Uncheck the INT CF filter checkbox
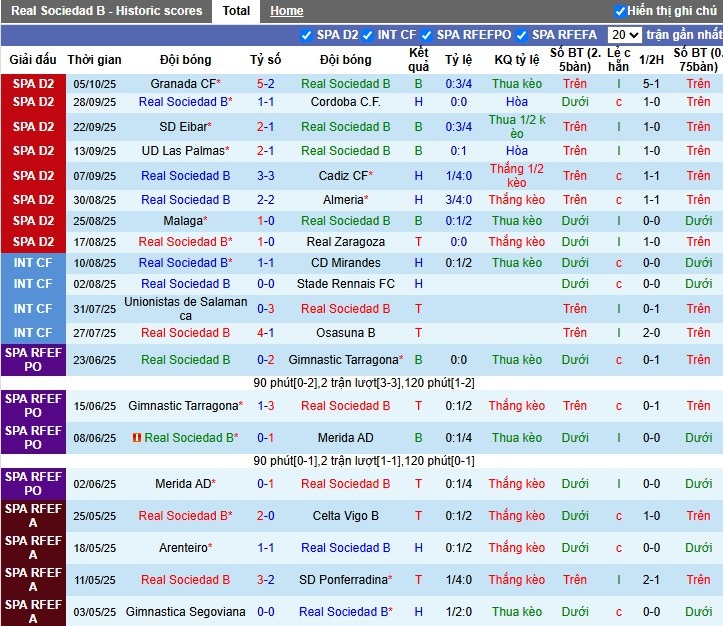The image size is (723, 626). (x=368, y=35)
